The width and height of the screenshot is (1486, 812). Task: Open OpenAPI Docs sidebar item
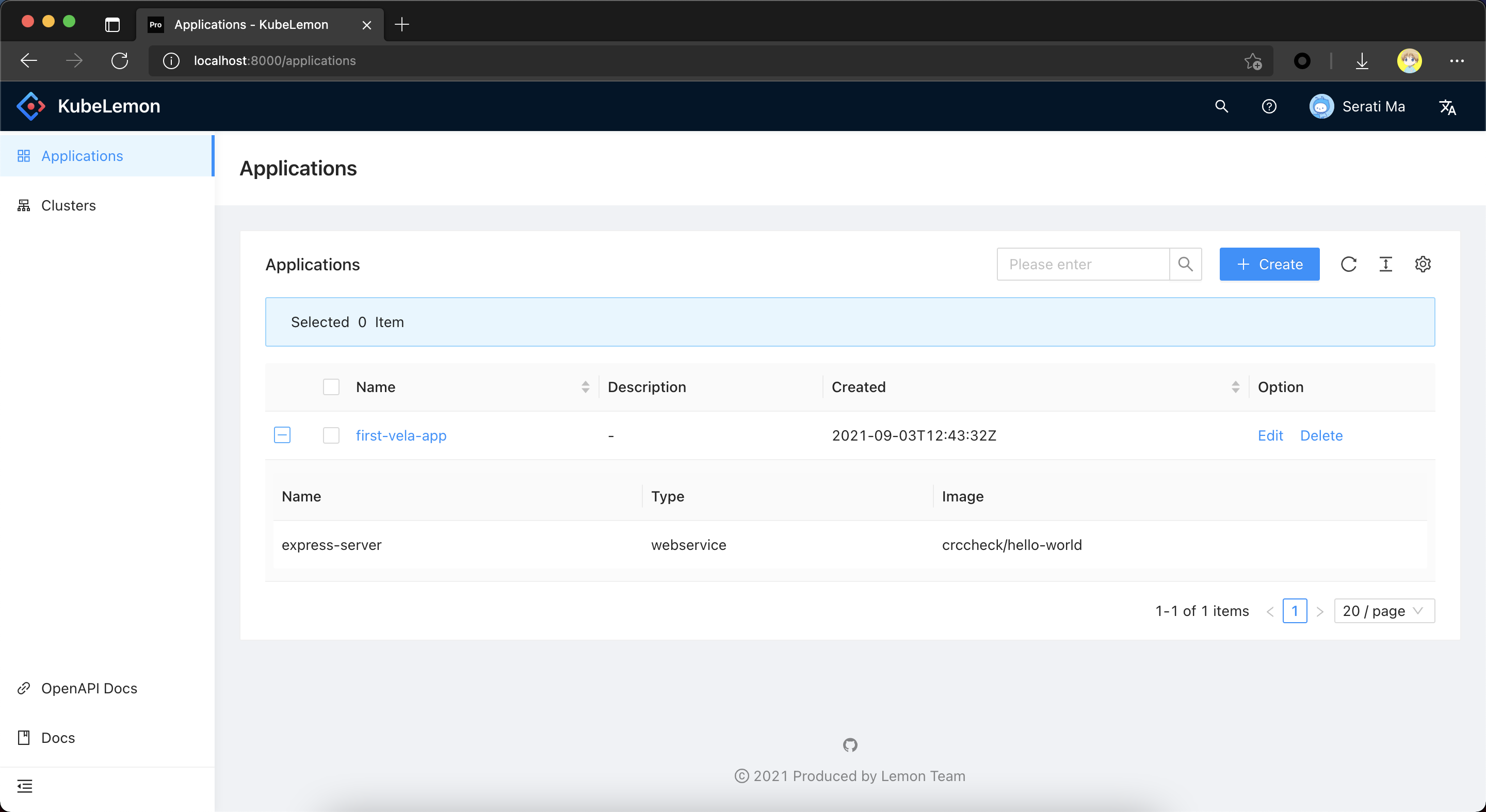[x=89, y=688]
